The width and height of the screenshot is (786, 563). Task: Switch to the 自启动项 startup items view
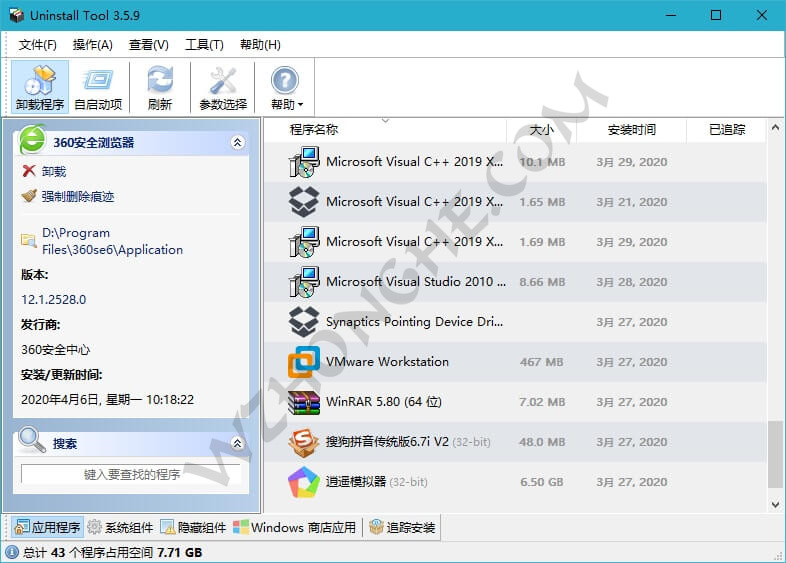point(98,87)
